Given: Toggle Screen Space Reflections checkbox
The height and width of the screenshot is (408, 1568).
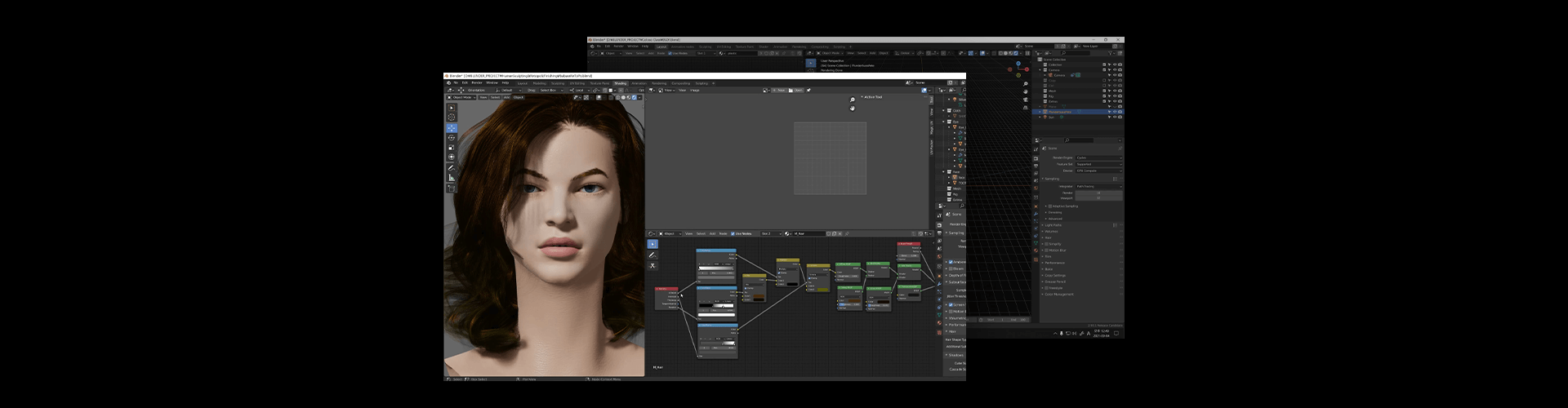Looking at the screenshot, I should coord(951,304).
